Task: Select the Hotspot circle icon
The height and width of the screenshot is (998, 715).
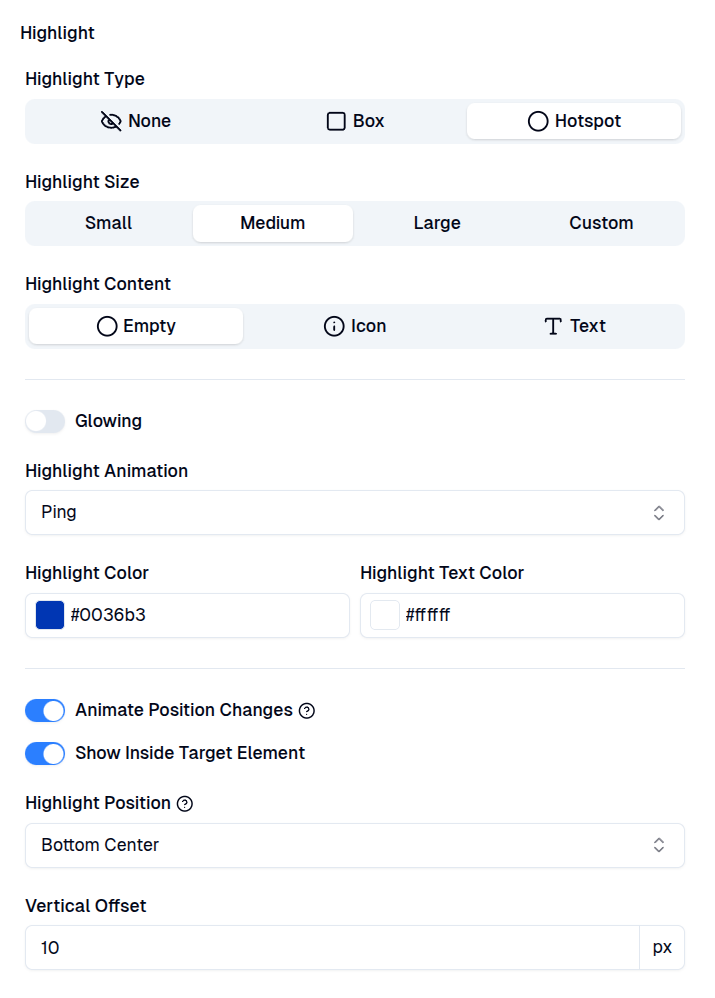Action: pyautogui.click(x=538, y=120)
